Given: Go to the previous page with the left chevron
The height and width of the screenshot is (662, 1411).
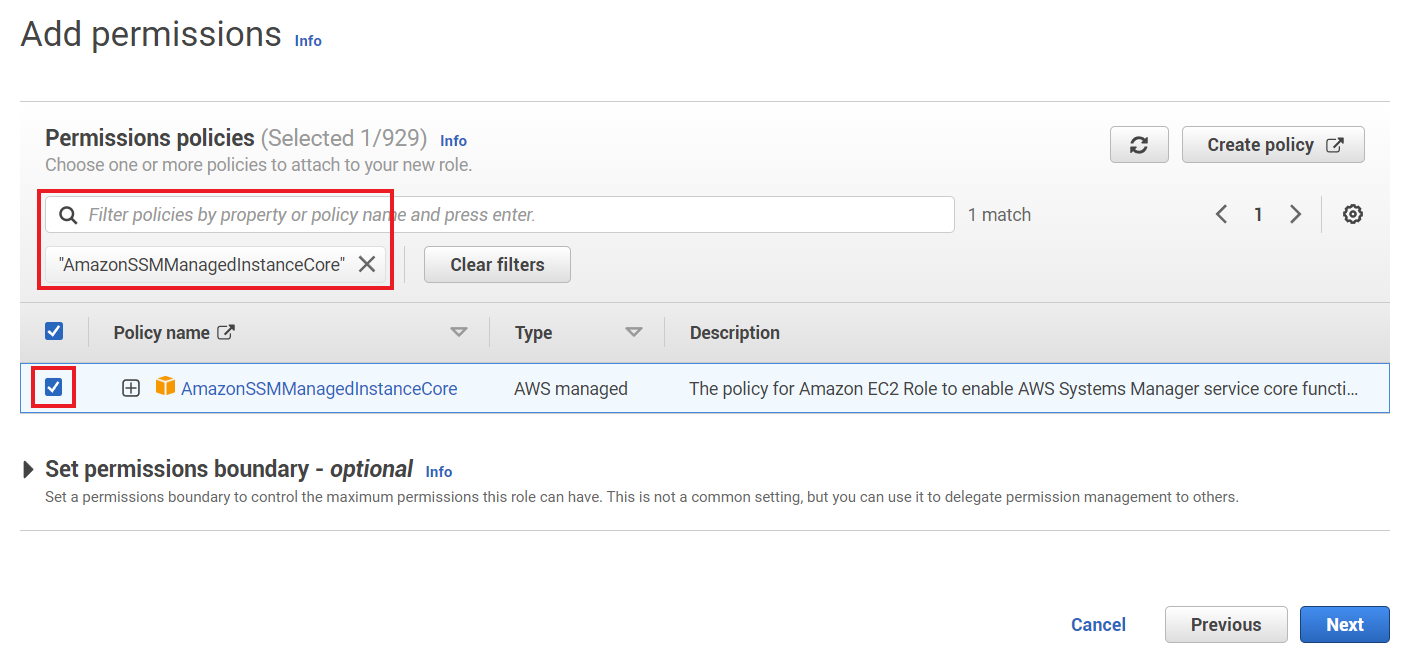Looking at the screenshot, I should (1221, 213).
